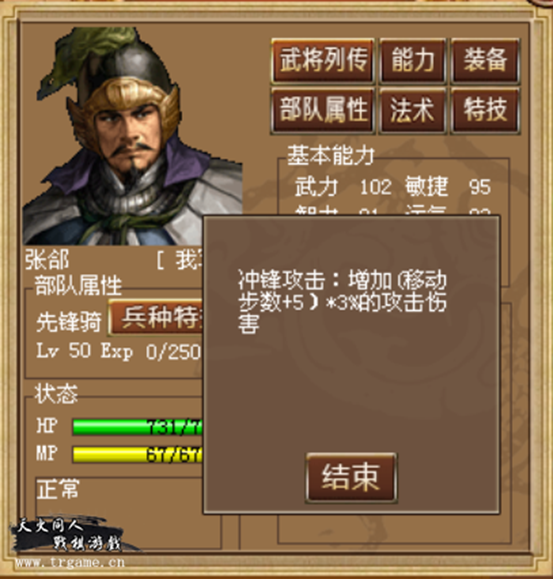Click the www.trgame.cn watermark link
553x579 pixels.
(x=70, y=562)
